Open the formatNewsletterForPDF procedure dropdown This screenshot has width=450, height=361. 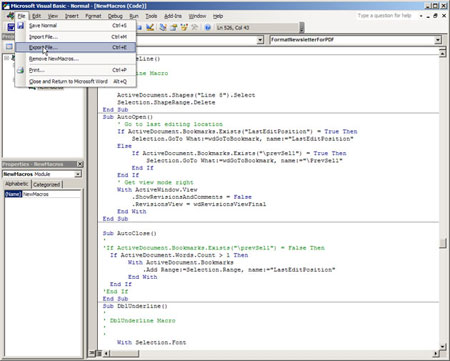pyautogui.click(x=438, y=40)
